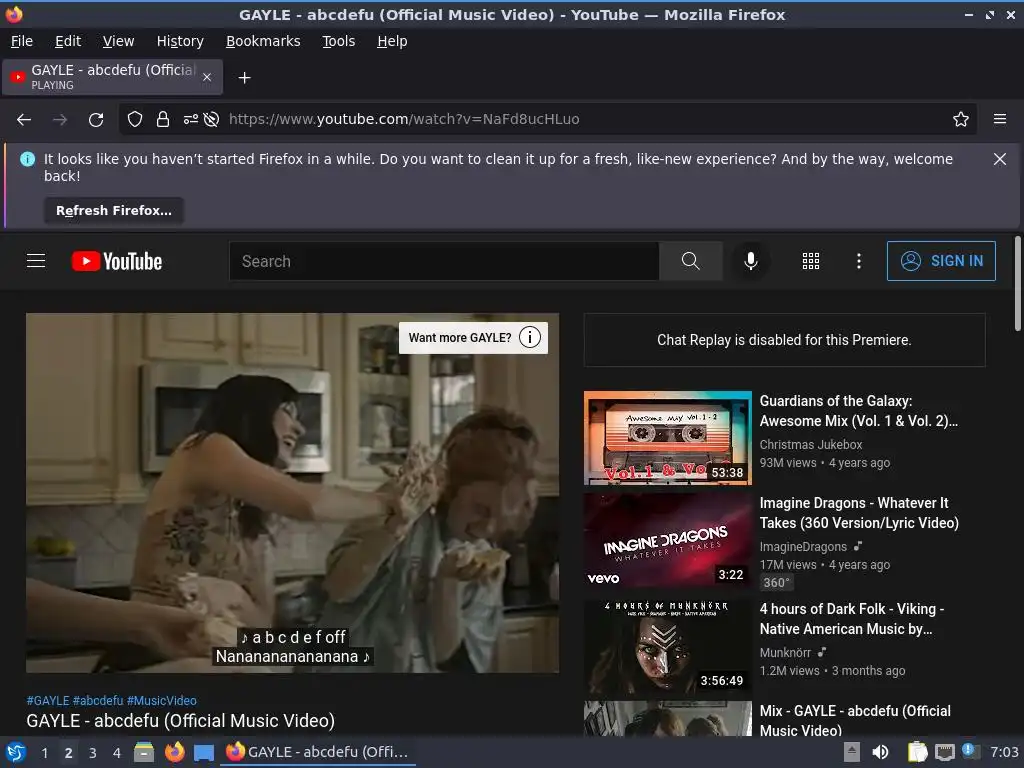This screenshot has height=768, width=1024.
Task: Open the ImagineDragons channel link
Action: pyautogui.click(x=803, y=547)
